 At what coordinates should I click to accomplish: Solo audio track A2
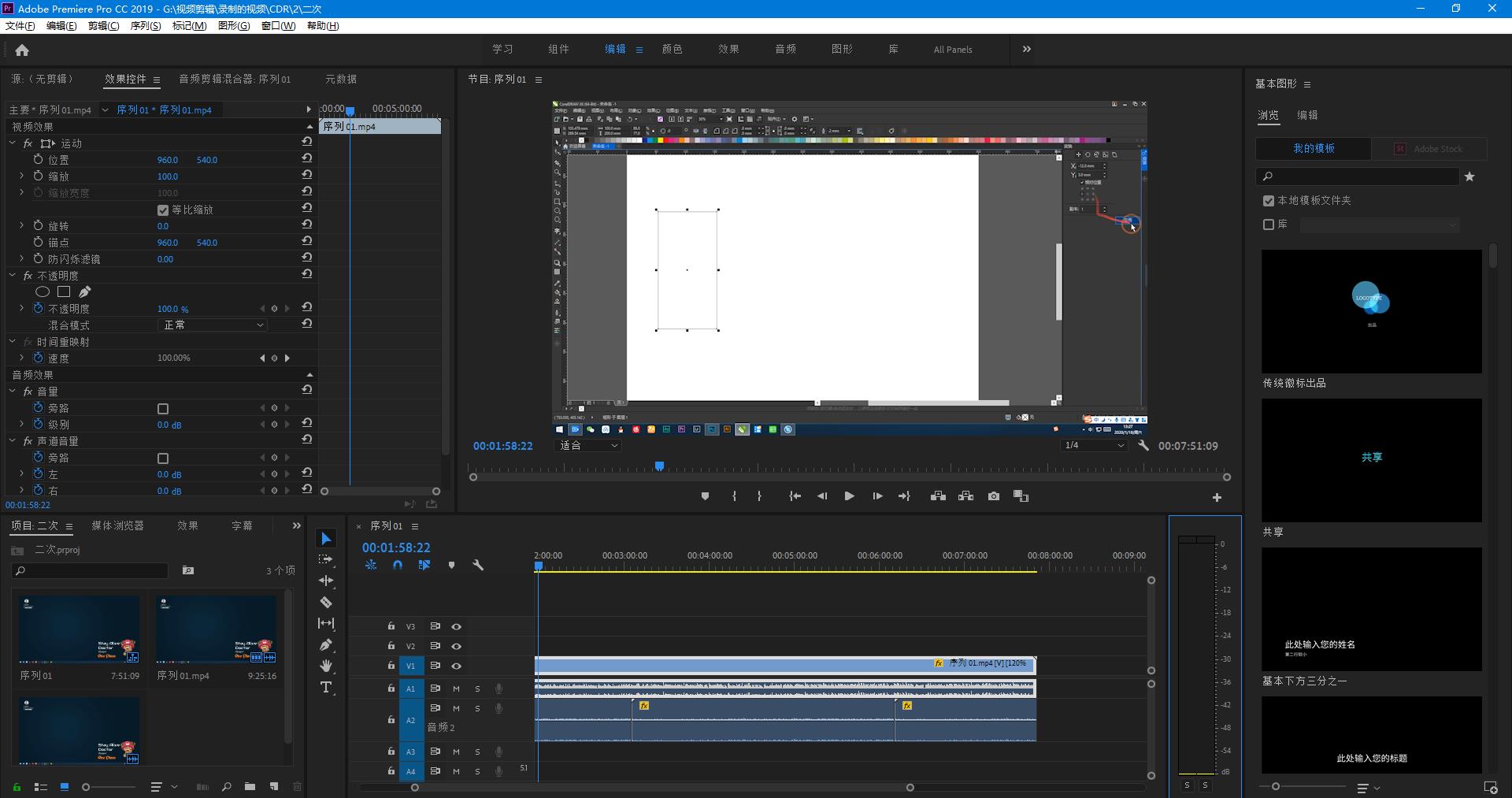(x=477, y=708)
